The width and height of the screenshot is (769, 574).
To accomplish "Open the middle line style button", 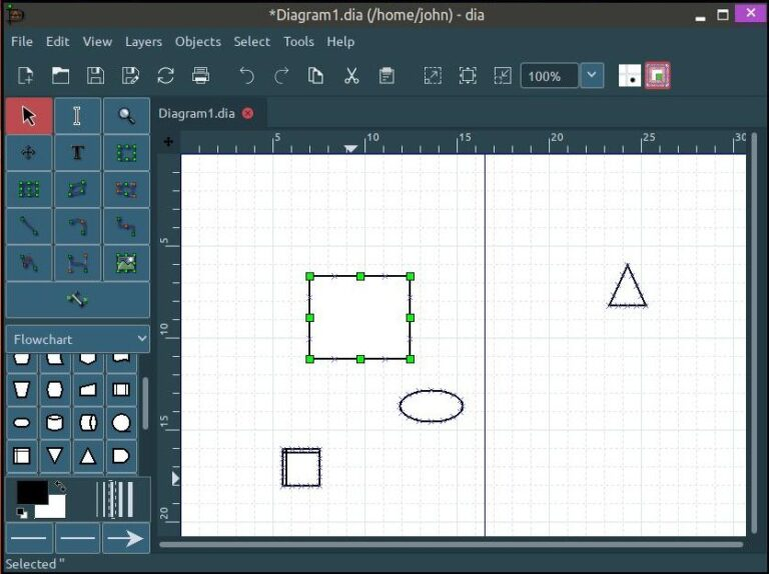I will 77,538.
